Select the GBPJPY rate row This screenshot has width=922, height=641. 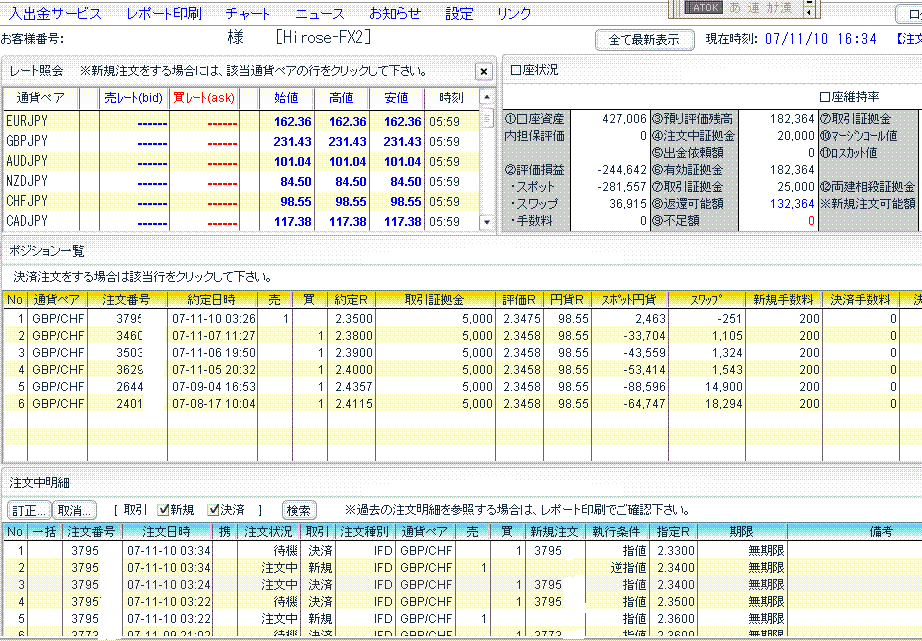coord(242,142)
